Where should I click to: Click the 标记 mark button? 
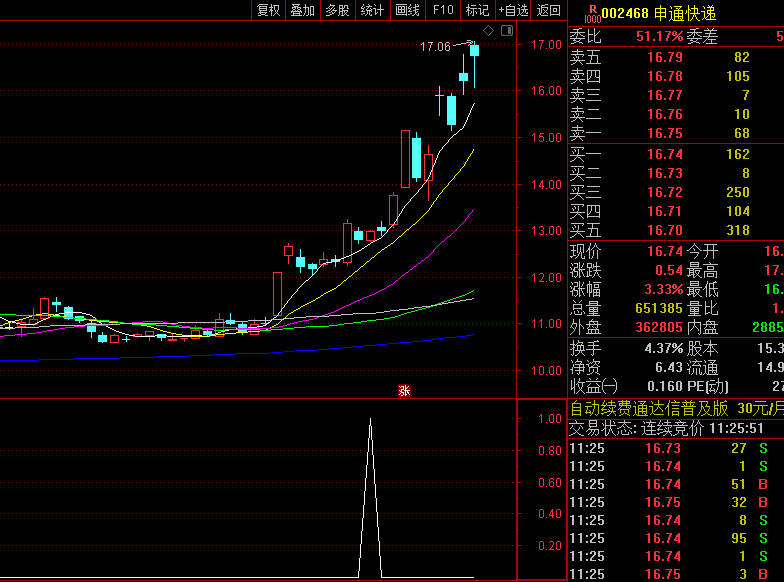(477, 10)
